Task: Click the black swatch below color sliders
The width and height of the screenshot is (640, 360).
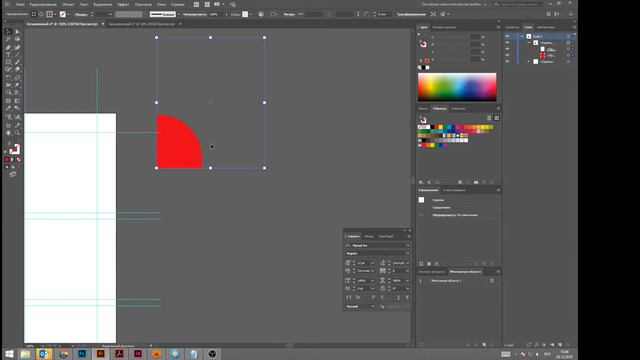Action: tap(423, 68)
